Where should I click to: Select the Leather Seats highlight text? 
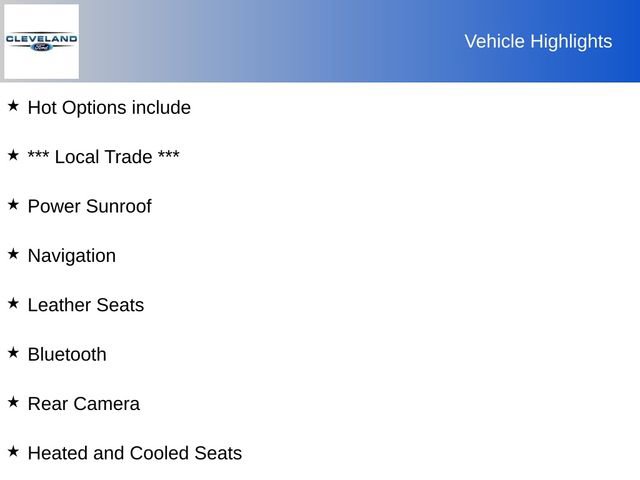tap(85, 305)
